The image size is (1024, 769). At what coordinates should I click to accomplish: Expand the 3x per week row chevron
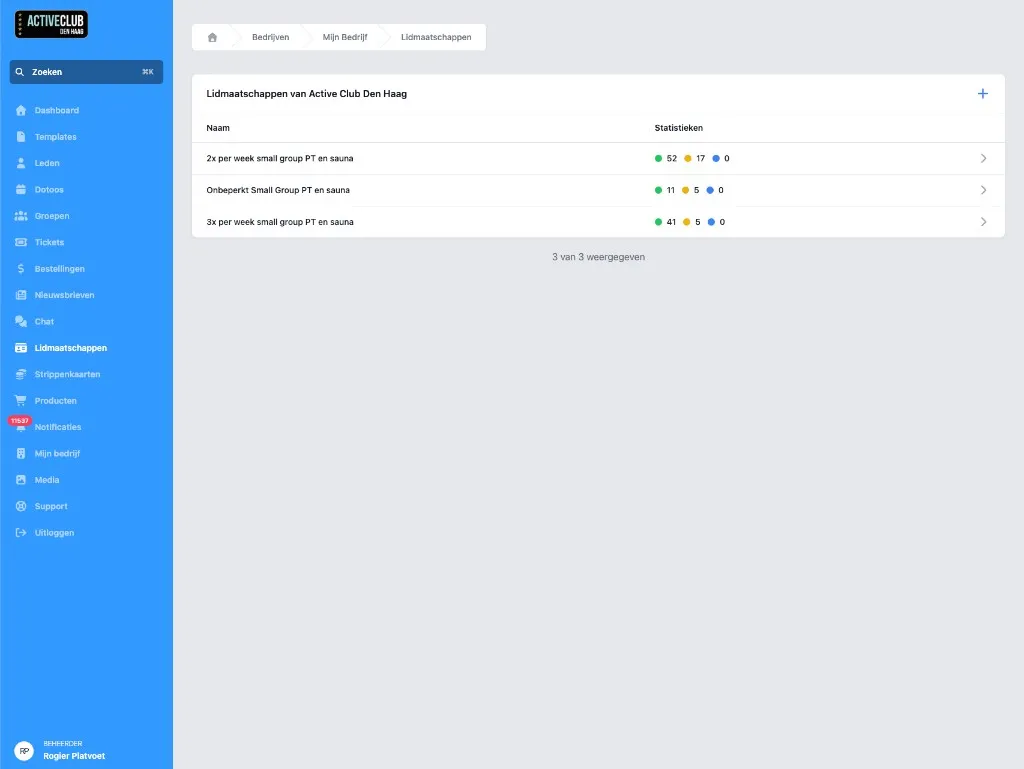[983, 222]
